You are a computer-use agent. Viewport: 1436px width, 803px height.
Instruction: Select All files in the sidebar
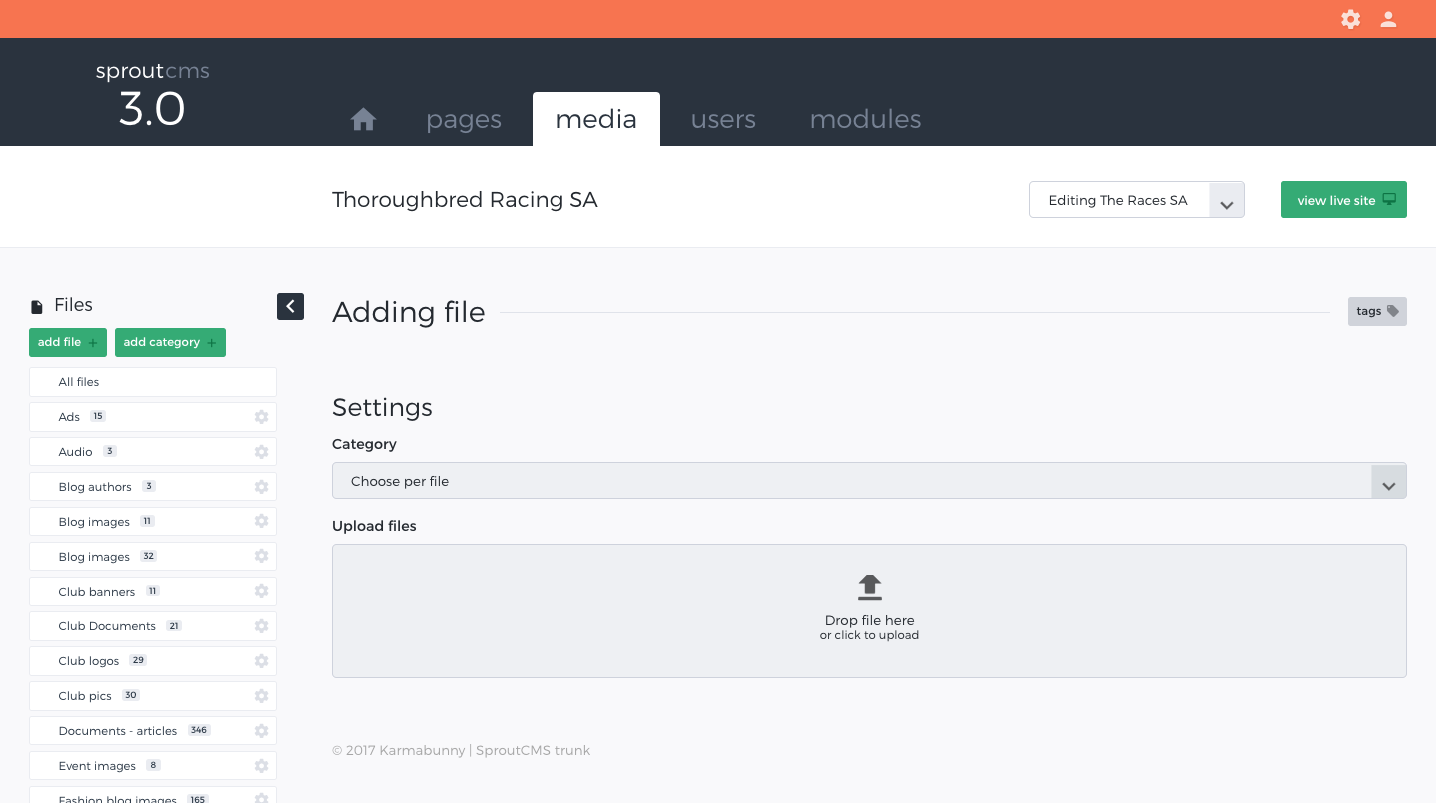153,382
